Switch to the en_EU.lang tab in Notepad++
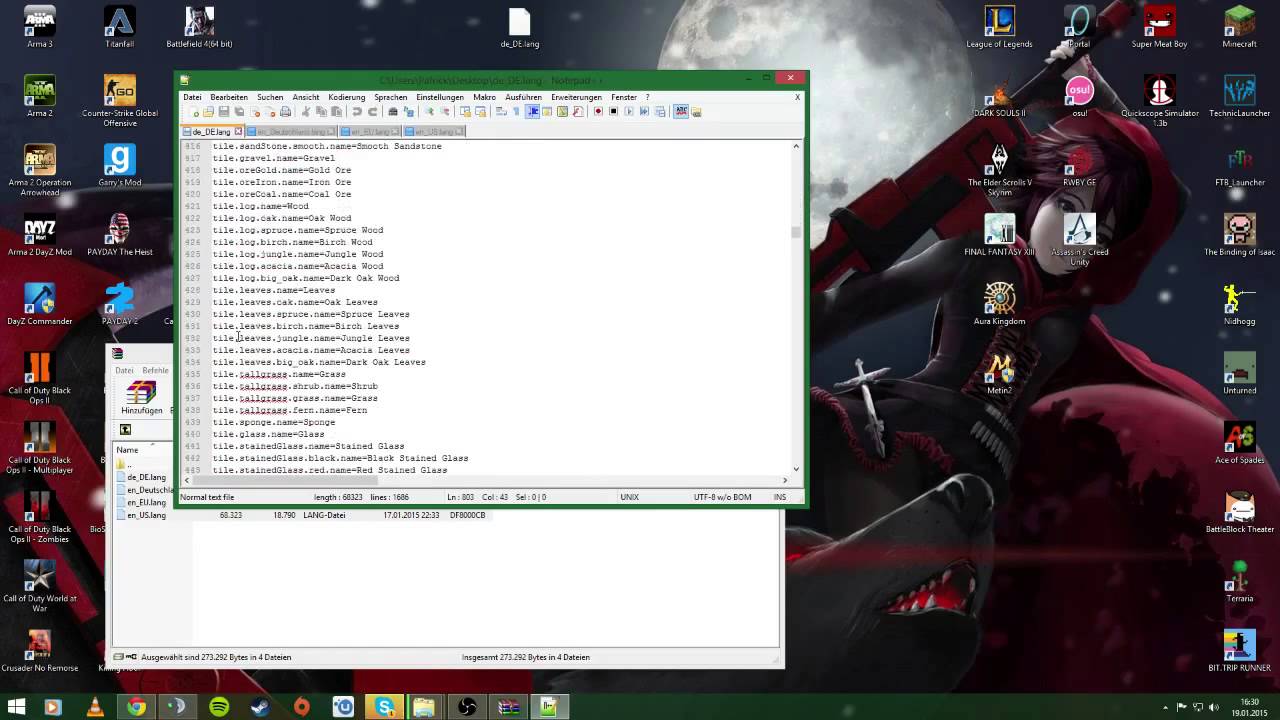 pos(371,131)
